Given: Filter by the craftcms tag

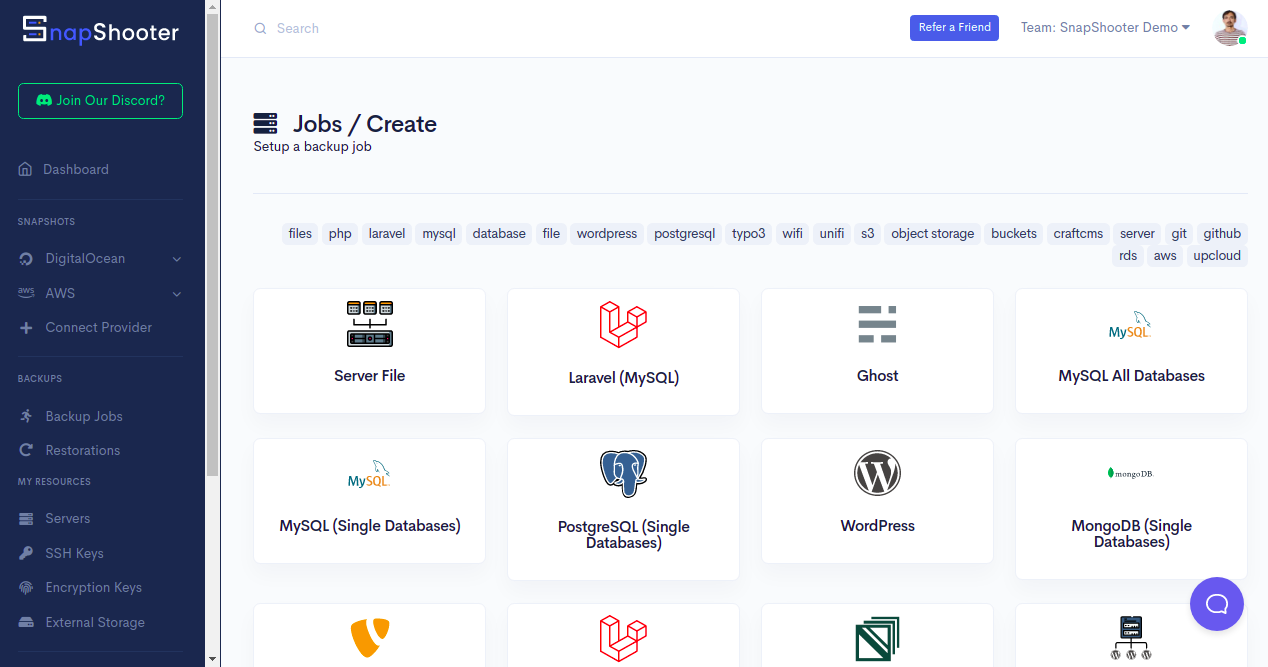Looking at the screenshot, I should 1078,234.
